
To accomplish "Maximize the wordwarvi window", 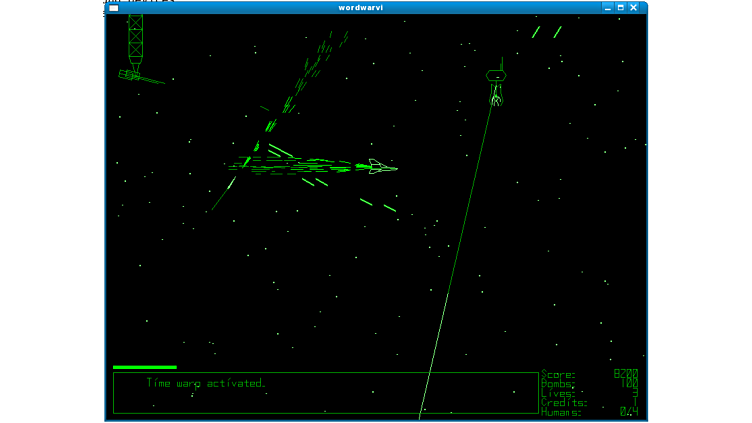I will [620, 7].
